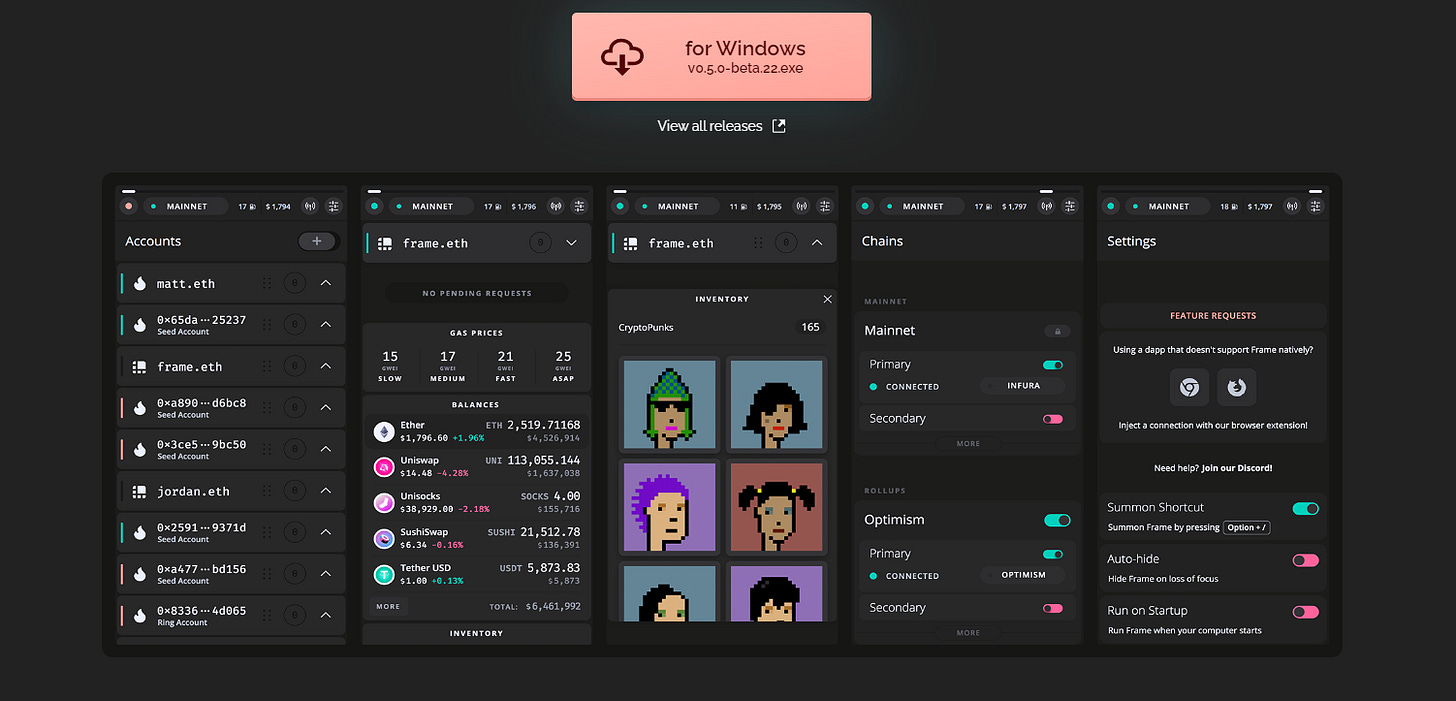
Task: Click the broadcast icon in Settings panel header
Action: click(1293, 207)
